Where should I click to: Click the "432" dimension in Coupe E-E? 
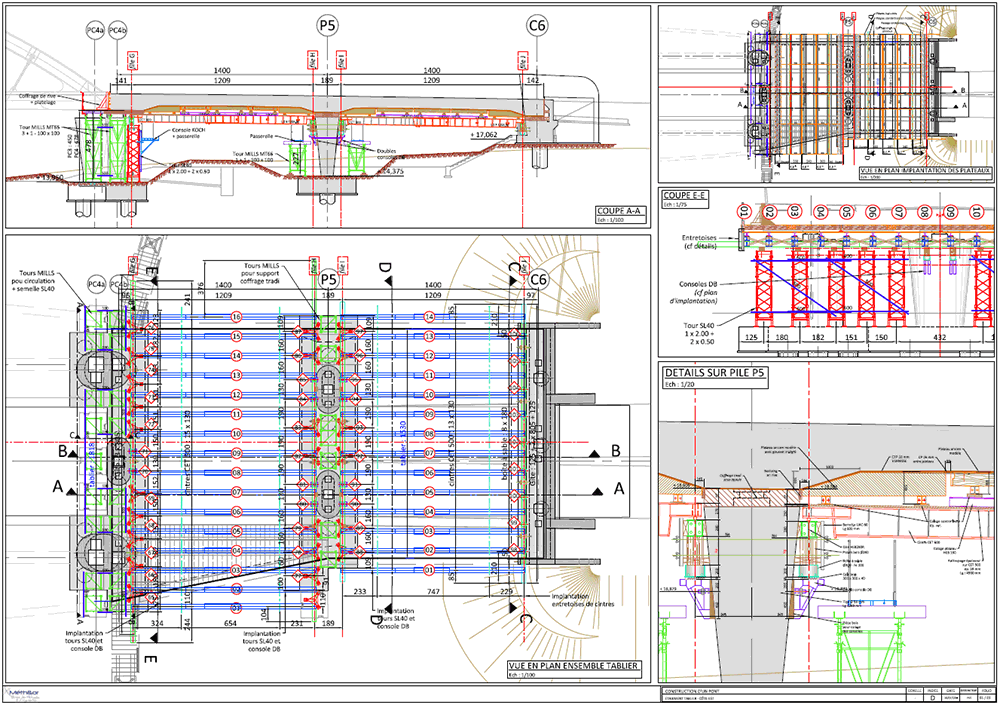tap(938, 338)
